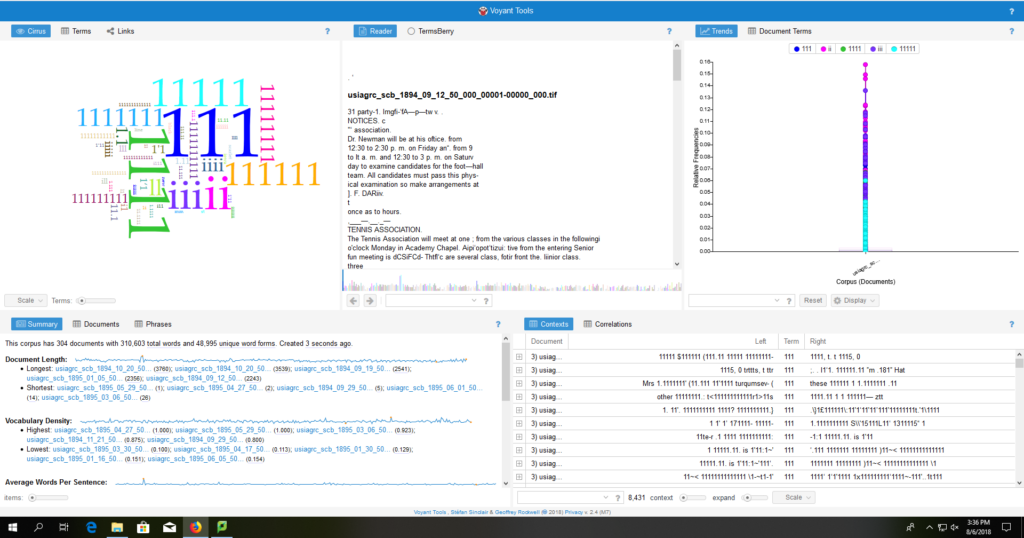The height and width of the screenshot is (538, 1024).
Task: Open the Windows Start menu
Action: click(12, 528)
